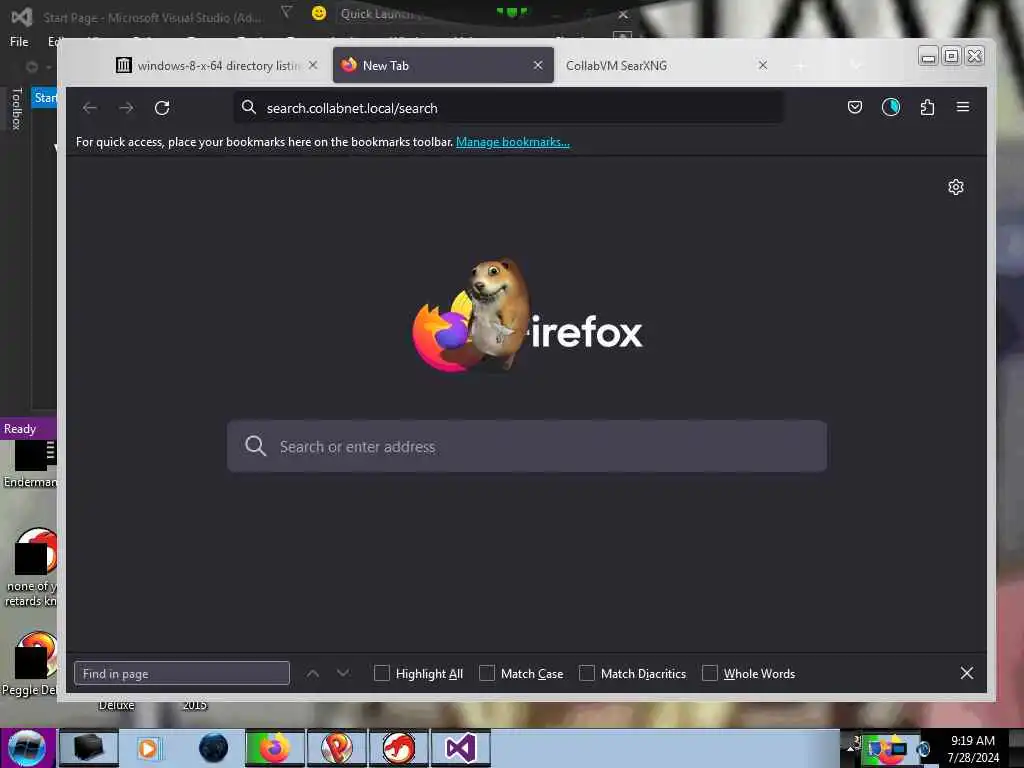The image size is (1024, 768).
Task: Click the clock showing 9:19 AM
Action: 972,741
